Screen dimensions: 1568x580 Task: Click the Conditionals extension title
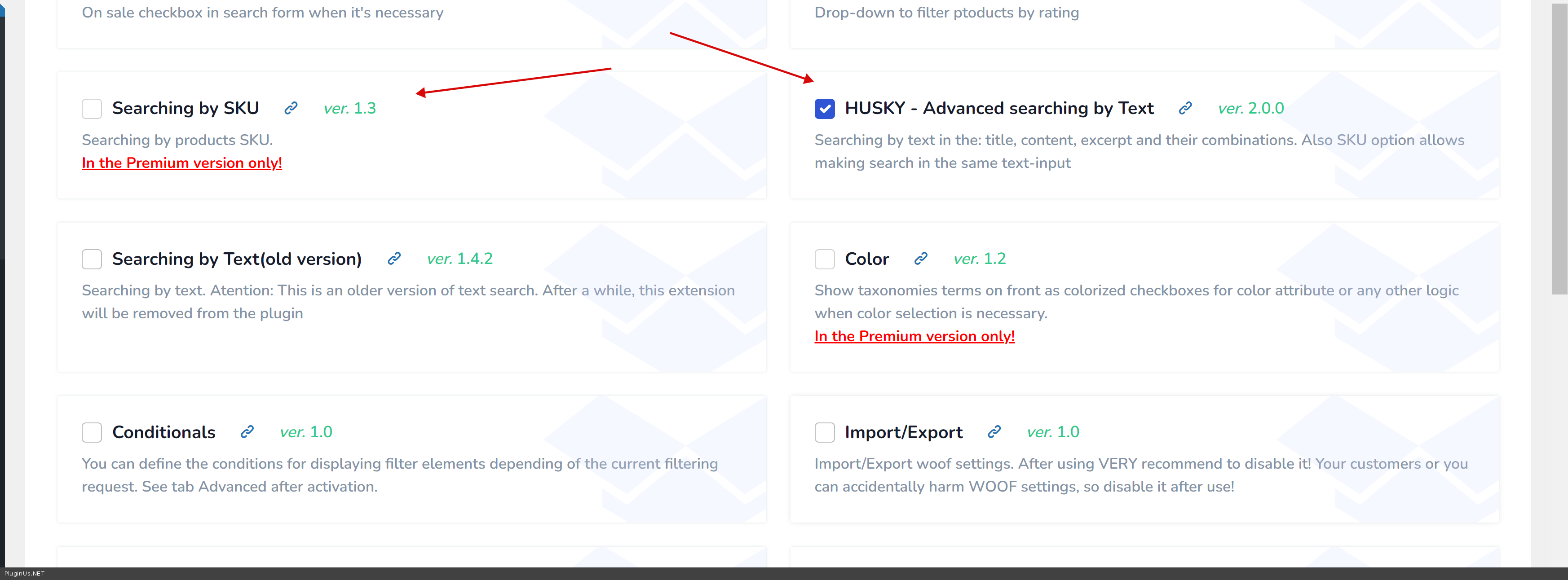pyautogui.click(x=164, y=432)
